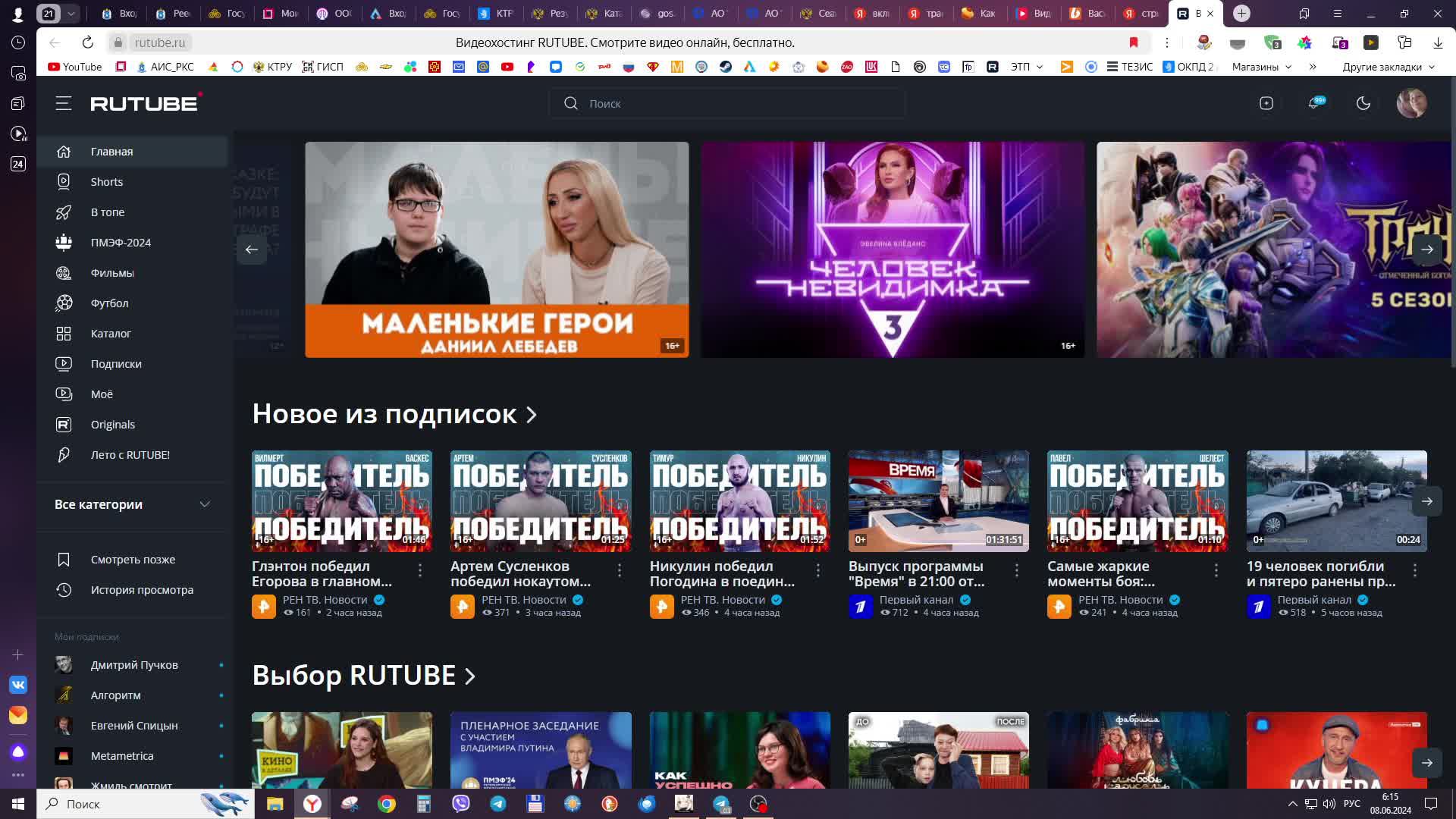Select Подписки in the sidebar menu

tap(116, 364)
